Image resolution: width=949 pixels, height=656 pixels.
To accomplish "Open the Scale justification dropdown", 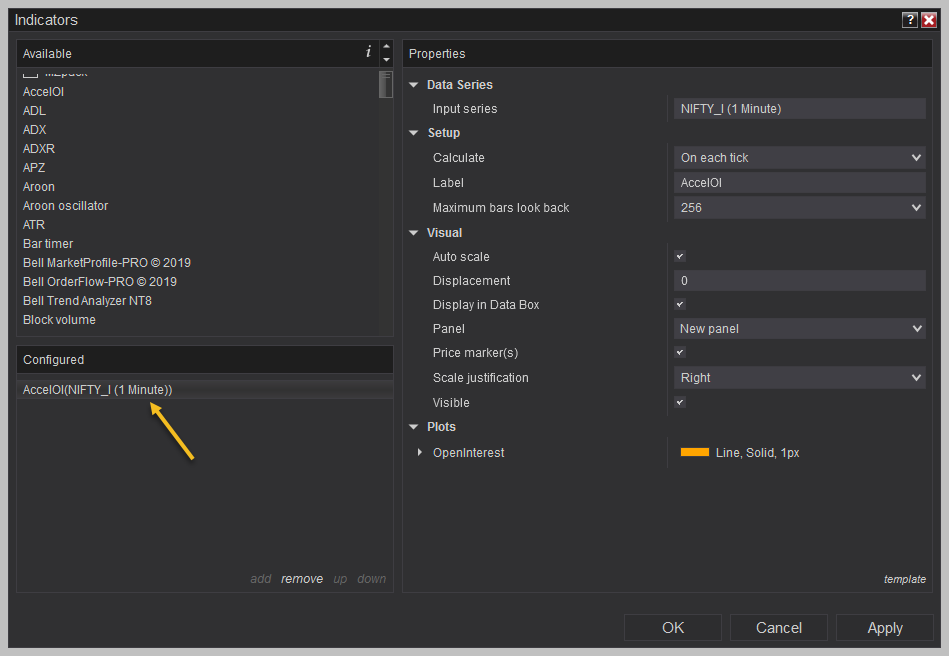I will [799, 378].
